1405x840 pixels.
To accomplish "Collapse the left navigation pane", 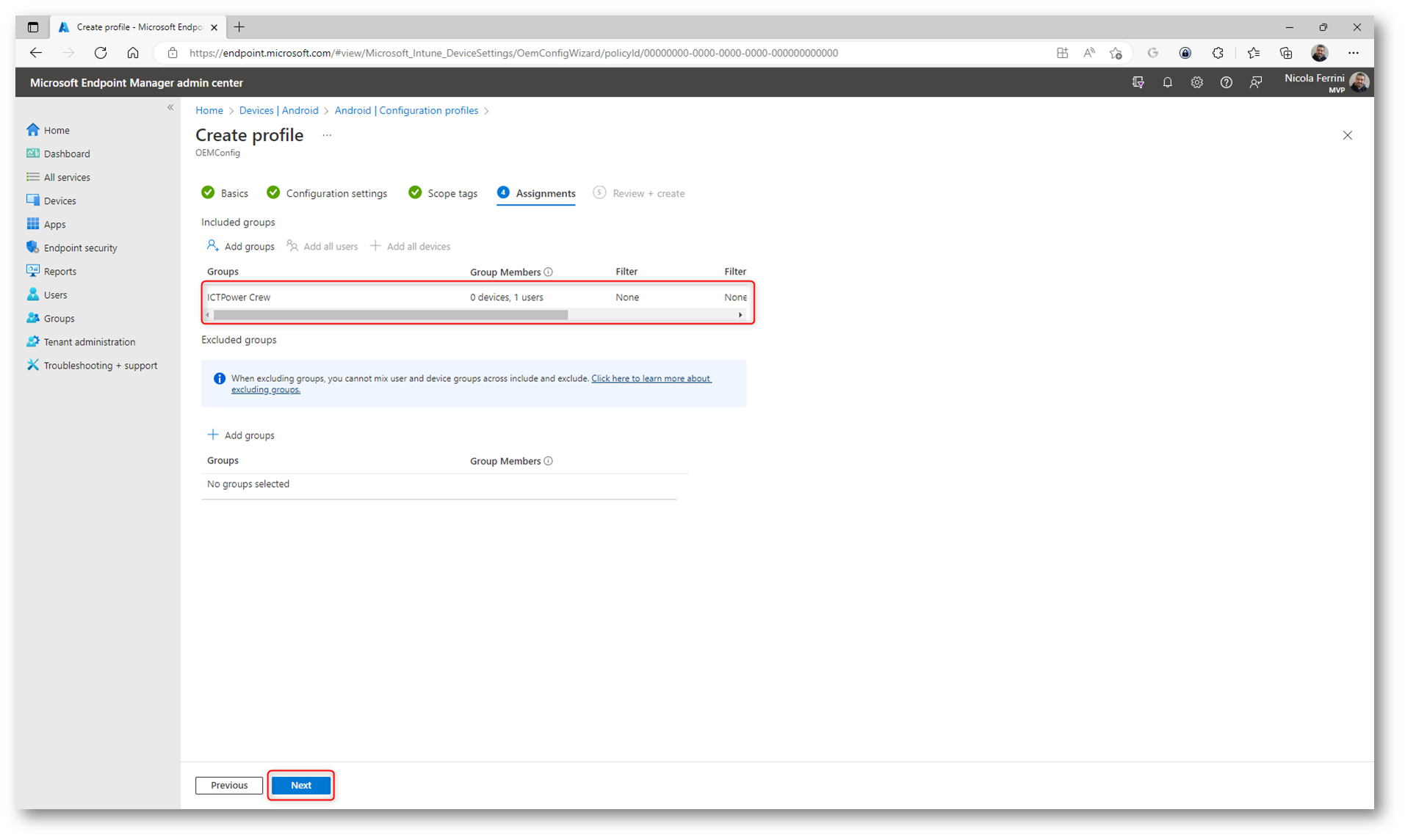I will [x=170, y=107].
